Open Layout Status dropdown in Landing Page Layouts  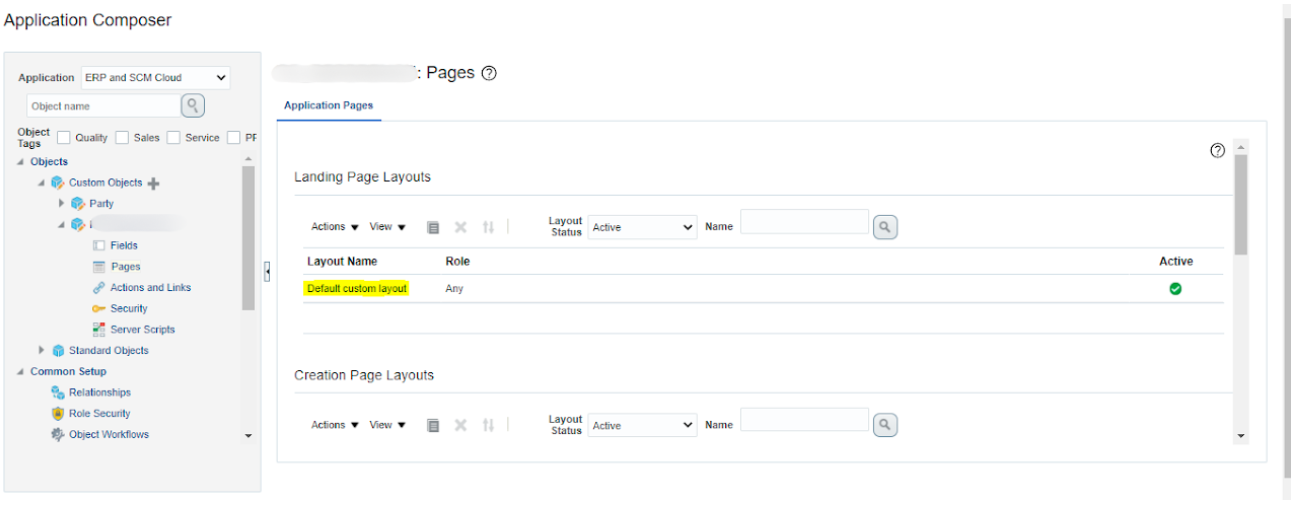pyautogui.click(x=642, y=227)
